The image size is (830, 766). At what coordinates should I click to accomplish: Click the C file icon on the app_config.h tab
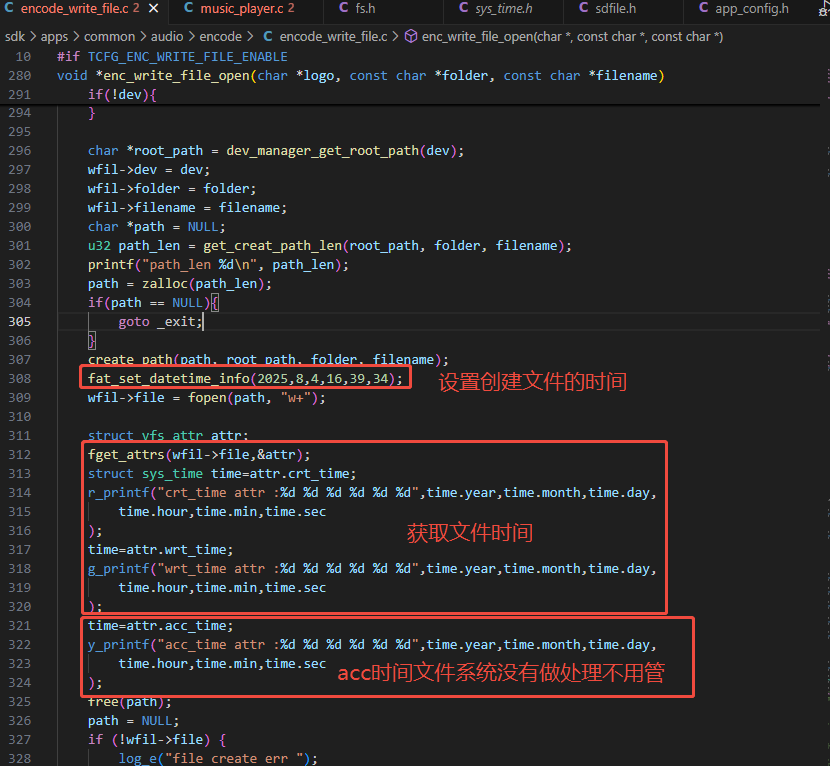(703, 8)
